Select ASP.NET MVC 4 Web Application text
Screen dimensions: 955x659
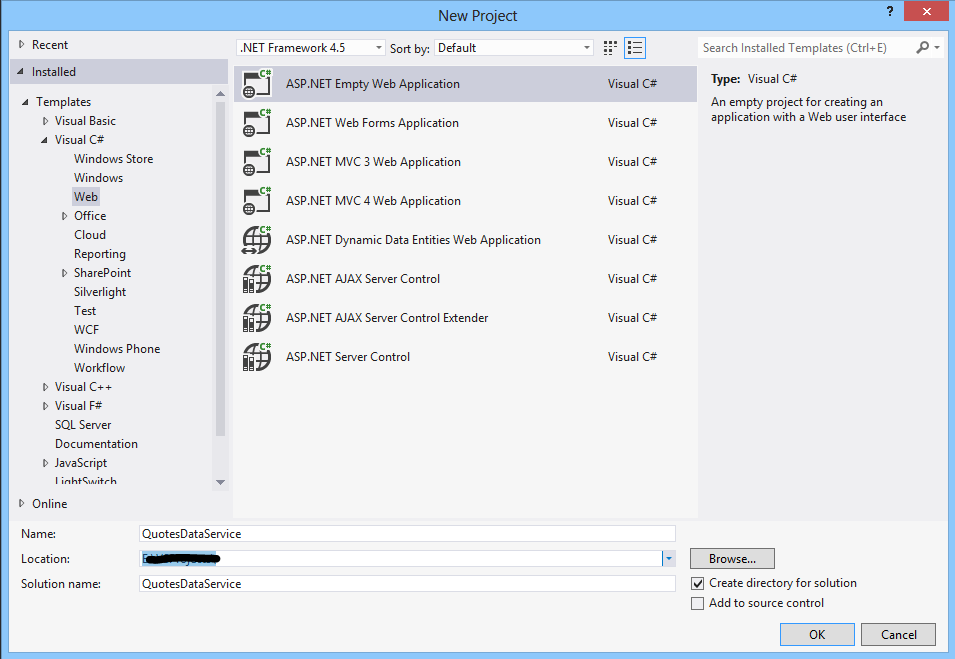[373, 201]
